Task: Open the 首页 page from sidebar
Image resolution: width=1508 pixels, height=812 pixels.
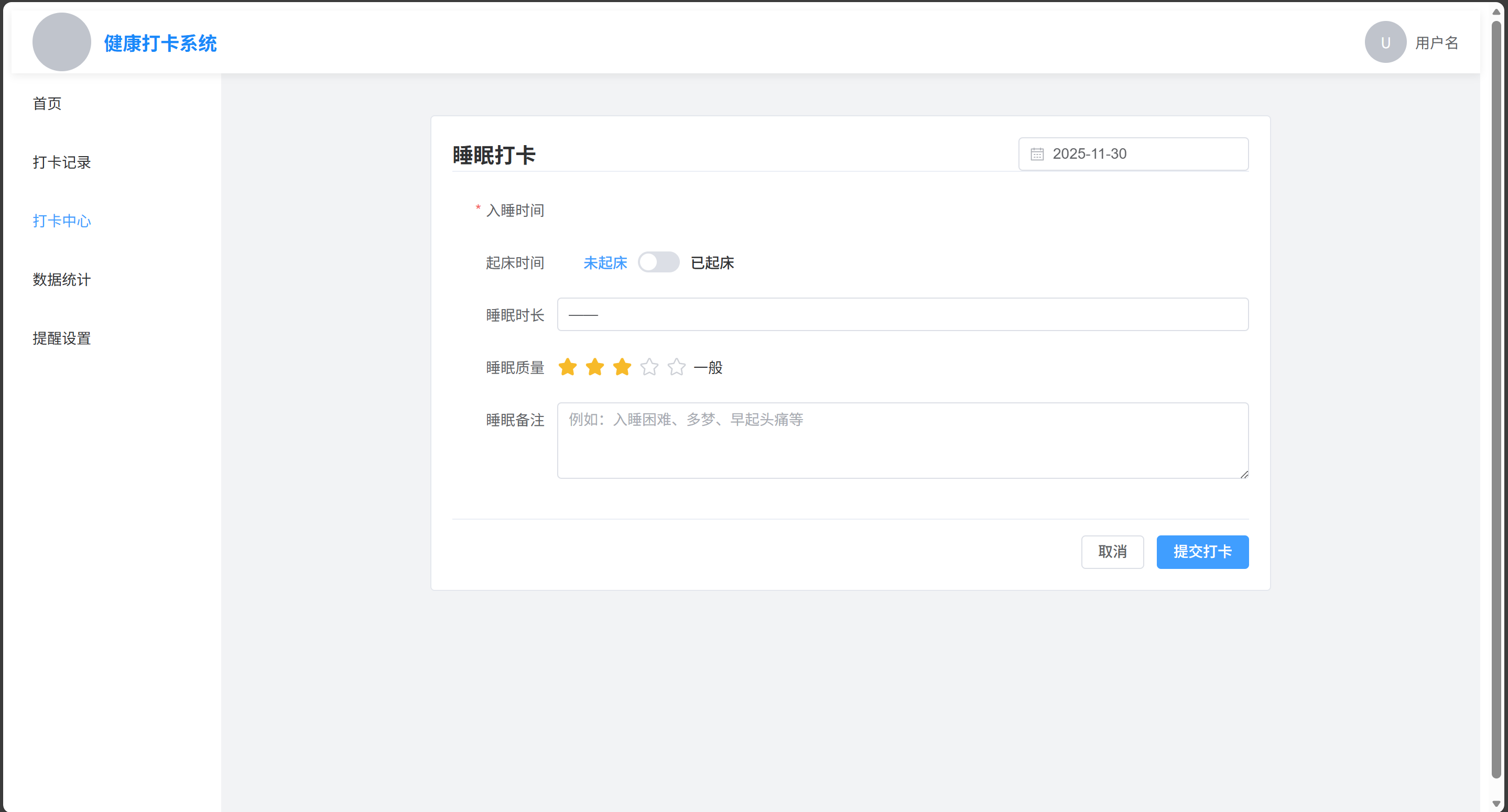Action: click(47, 104)
